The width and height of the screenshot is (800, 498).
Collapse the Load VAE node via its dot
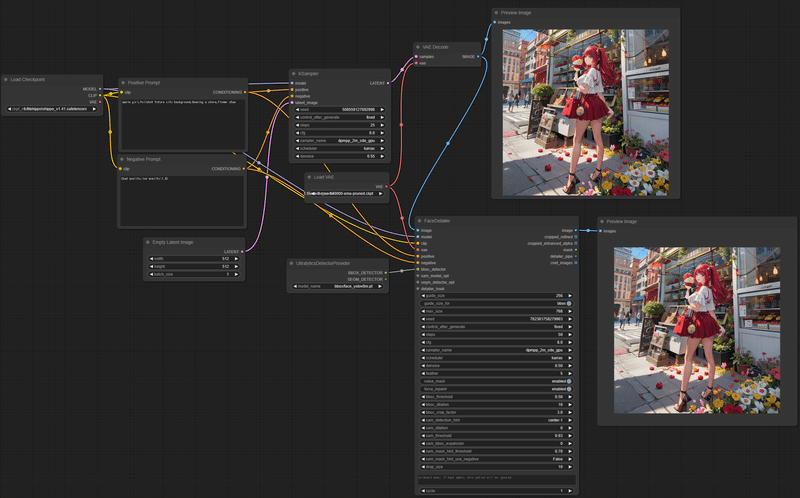(x=309, y=177)
